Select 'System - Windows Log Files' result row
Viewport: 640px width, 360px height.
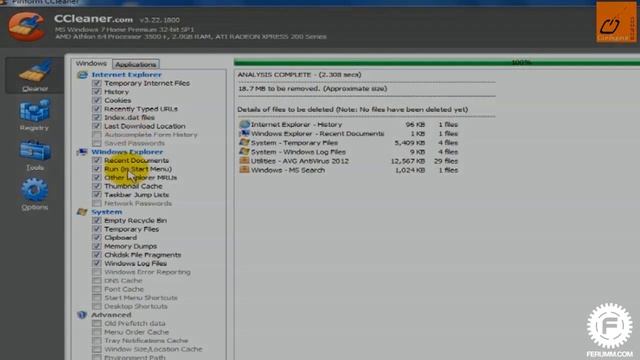[349, 151]
